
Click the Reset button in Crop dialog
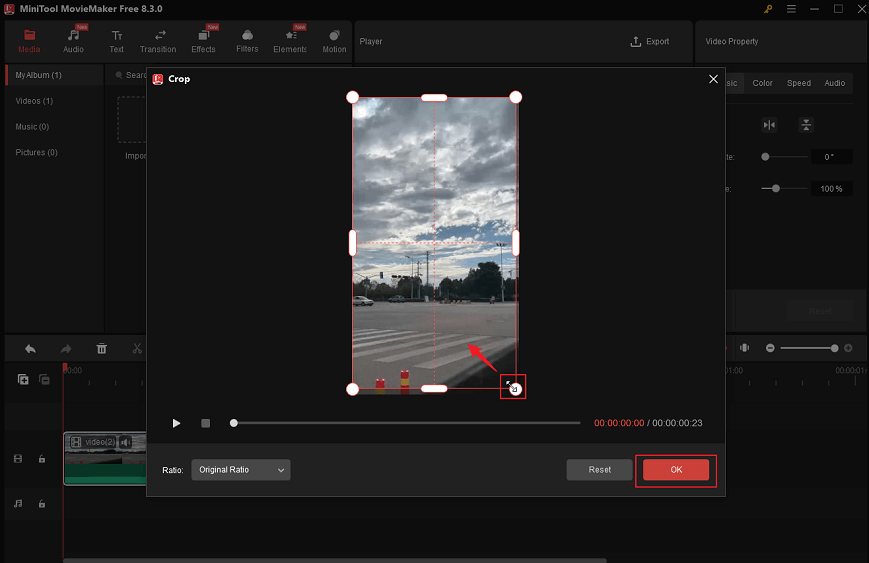(x=600, y=470)
